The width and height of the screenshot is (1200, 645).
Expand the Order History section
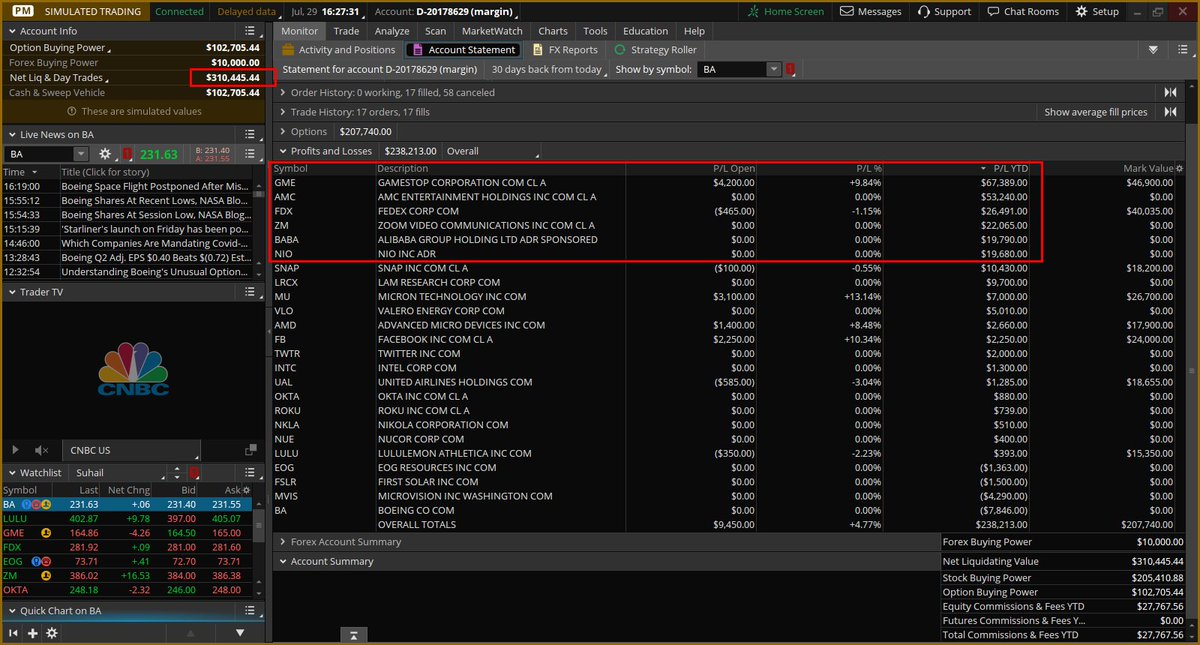[282, 92]
